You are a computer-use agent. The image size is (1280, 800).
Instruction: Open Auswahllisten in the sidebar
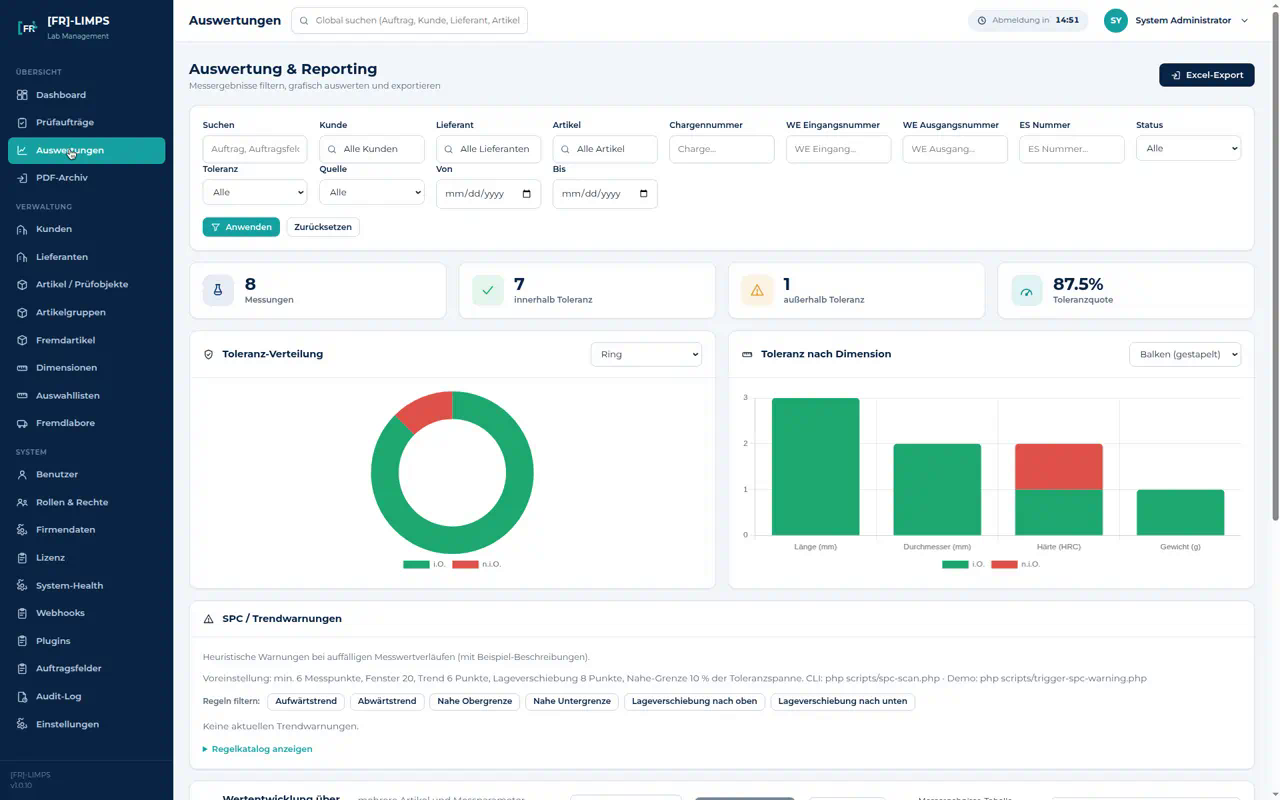tap(87, 395)
